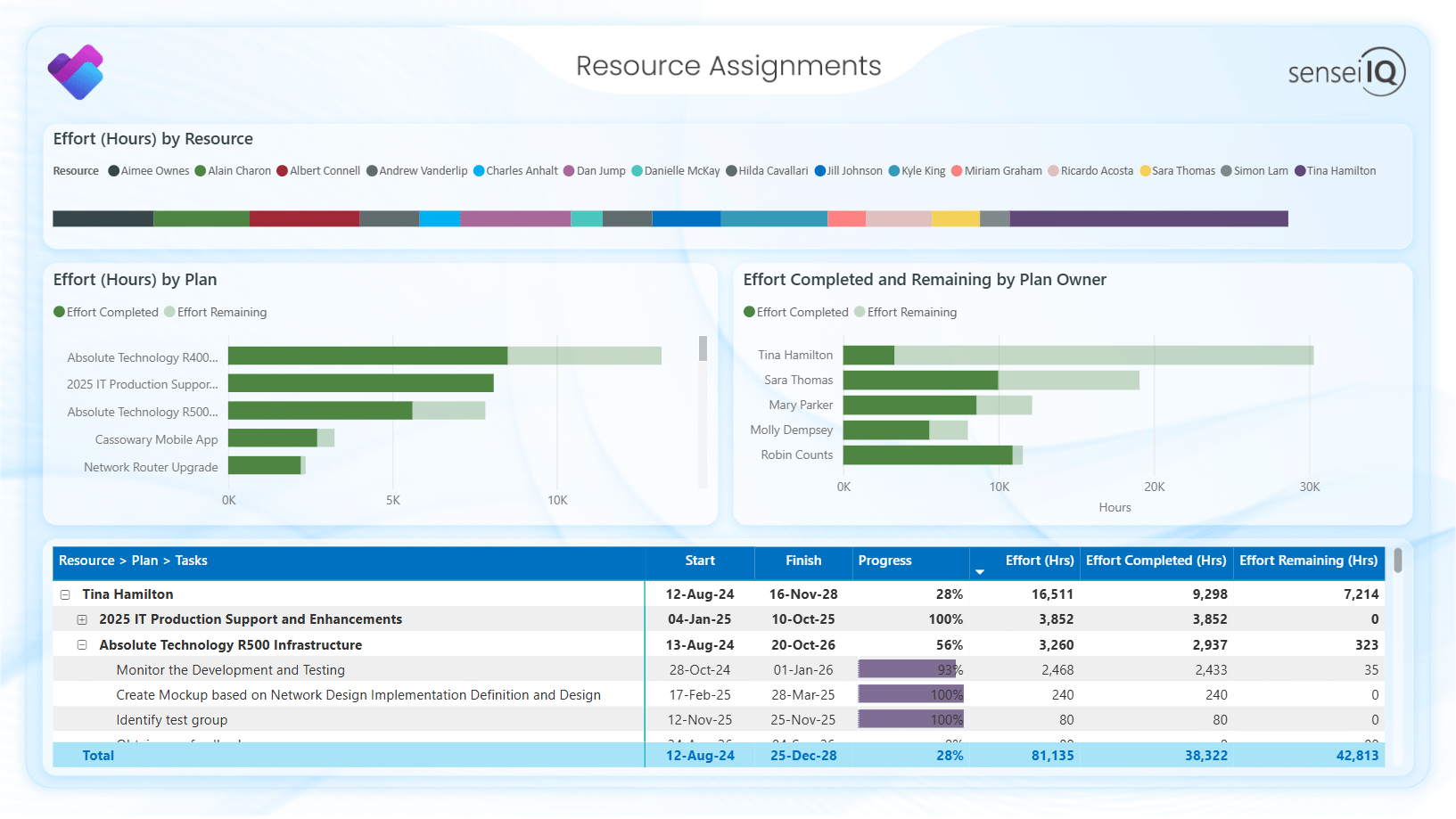Collapse Absolute Technology R500 Infrastructure row
The image size is (1456, 819).
[x=82, y=645]
